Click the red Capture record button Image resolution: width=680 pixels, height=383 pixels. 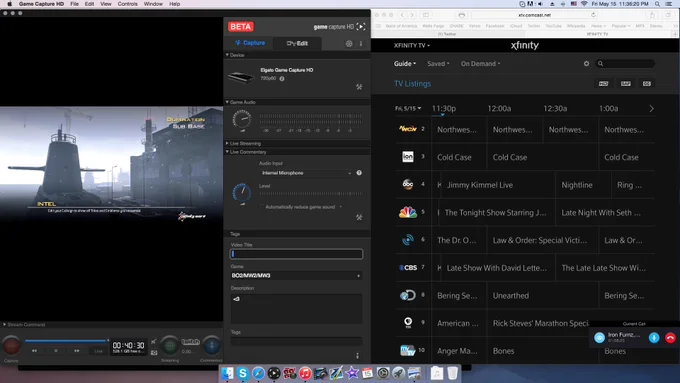coord(11,345)
